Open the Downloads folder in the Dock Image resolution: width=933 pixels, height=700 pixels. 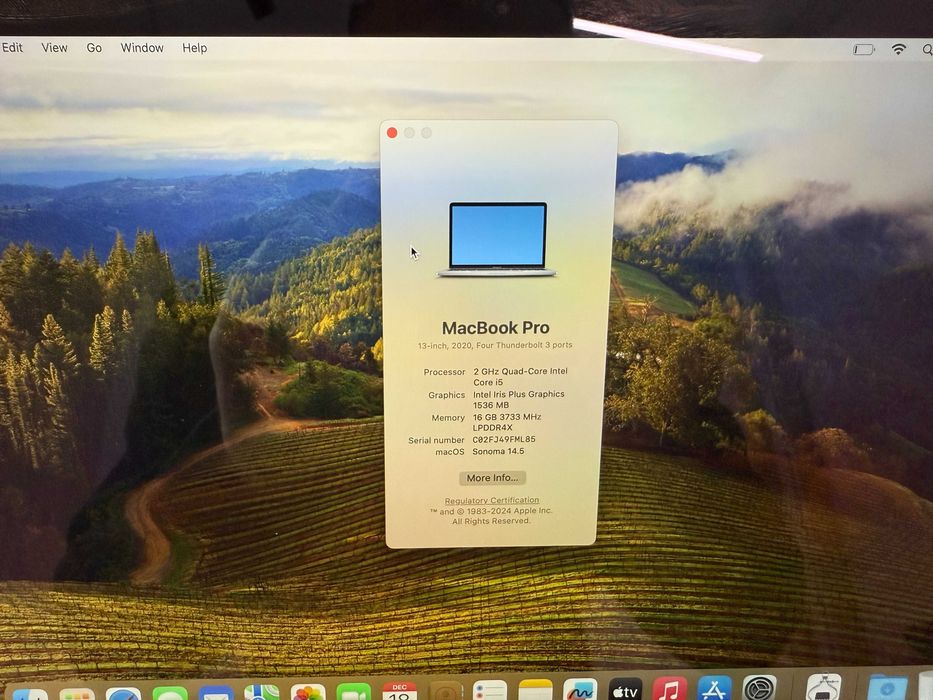click(887, 687)
